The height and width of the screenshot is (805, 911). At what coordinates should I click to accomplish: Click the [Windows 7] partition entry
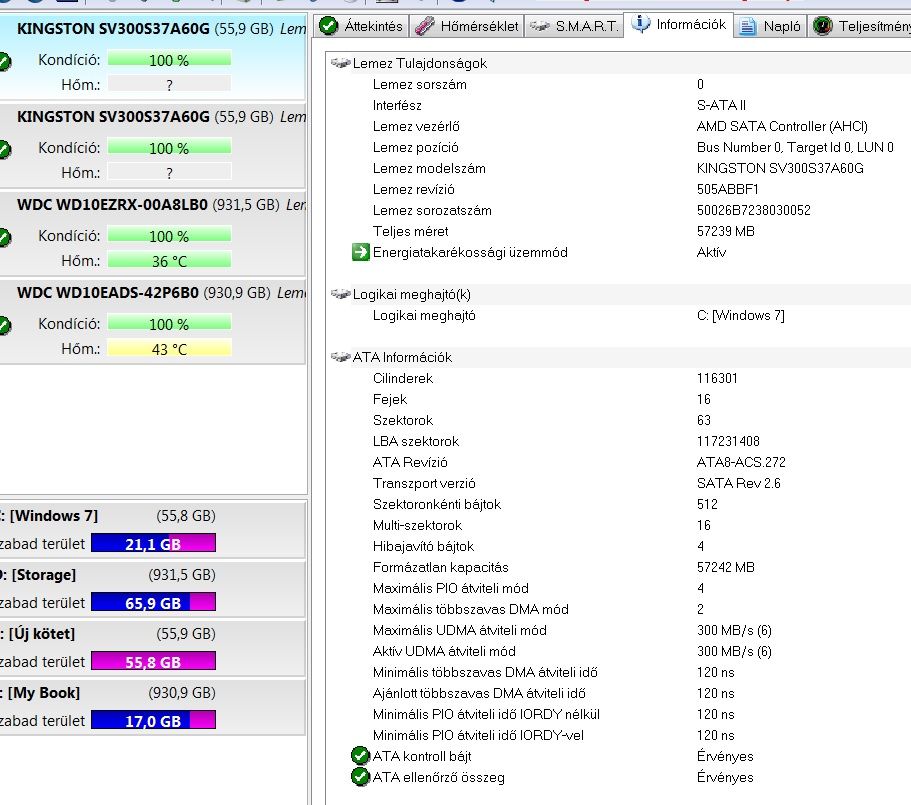pos(152,530)
